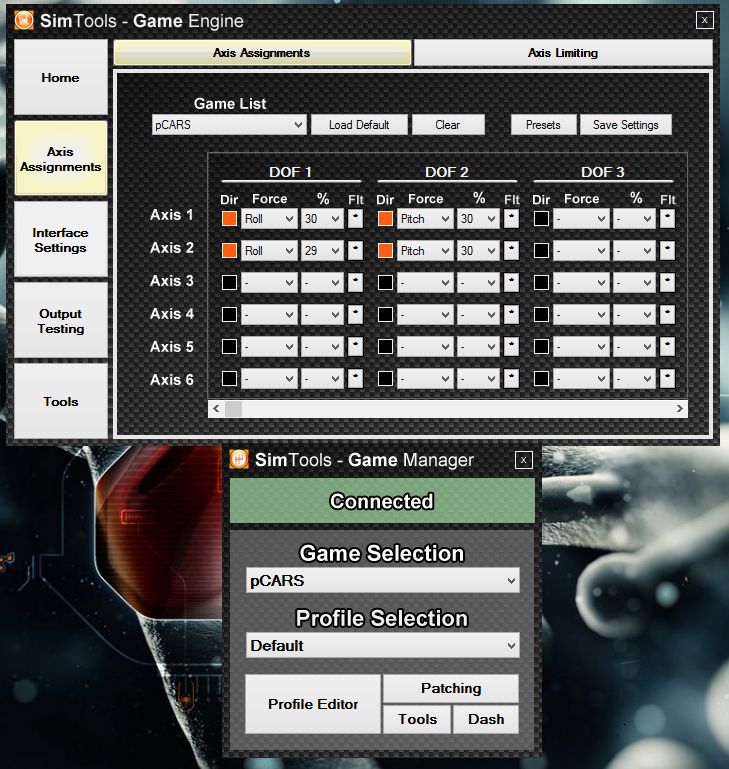Image resolution: width=729 pixels, height=769 pixels.
Task: Open Axis 4 DOF 1 filter button
Action: pyautogui.click(x=355, y=314)
